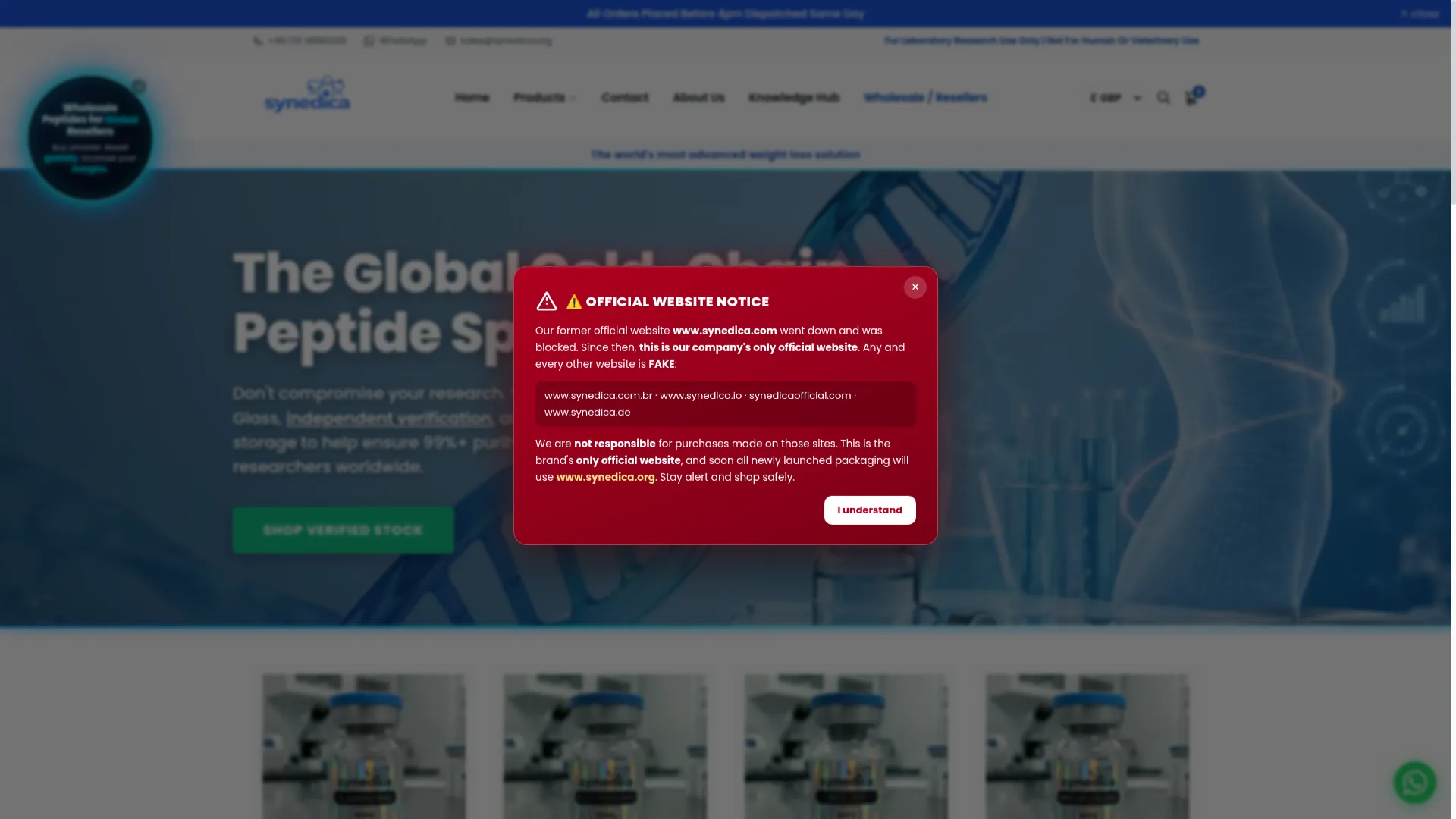1456x819 pixels.
Task: Open the independent verification link
Action: coord(389,419)
